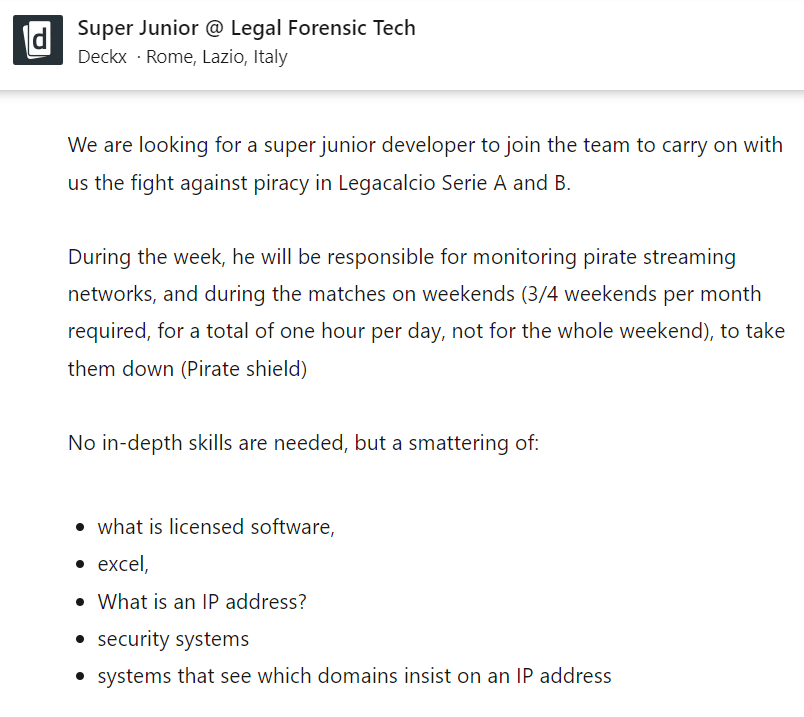The image size is (804, 717).
Task: Click the bullet beside 'what is licensed software,'
Action: [x=80, y=528]
